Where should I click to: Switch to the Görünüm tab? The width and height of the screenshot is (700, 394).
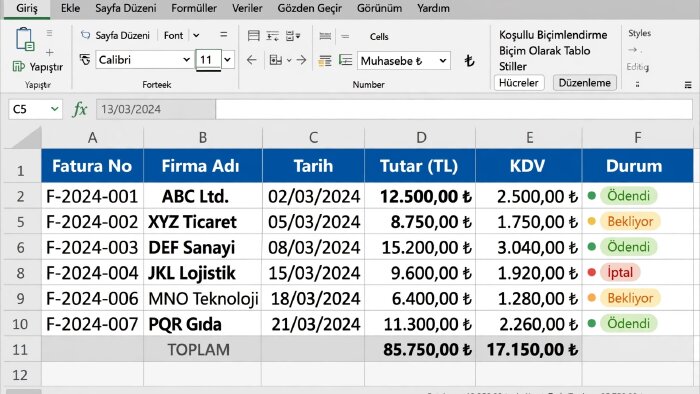click(x=379, y=8)
